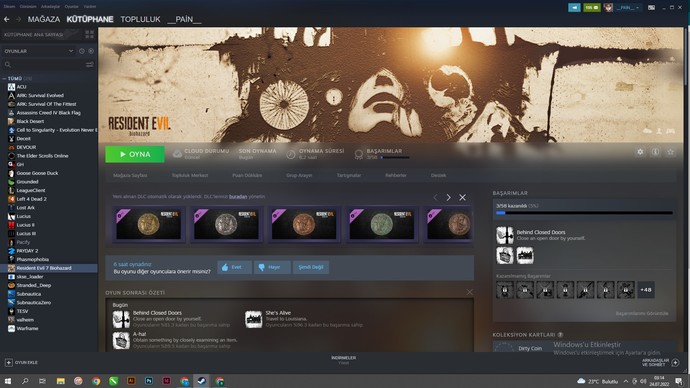Open the Mağaza Sayfası link
The image size is (690, 388).
tap(130, 176)
